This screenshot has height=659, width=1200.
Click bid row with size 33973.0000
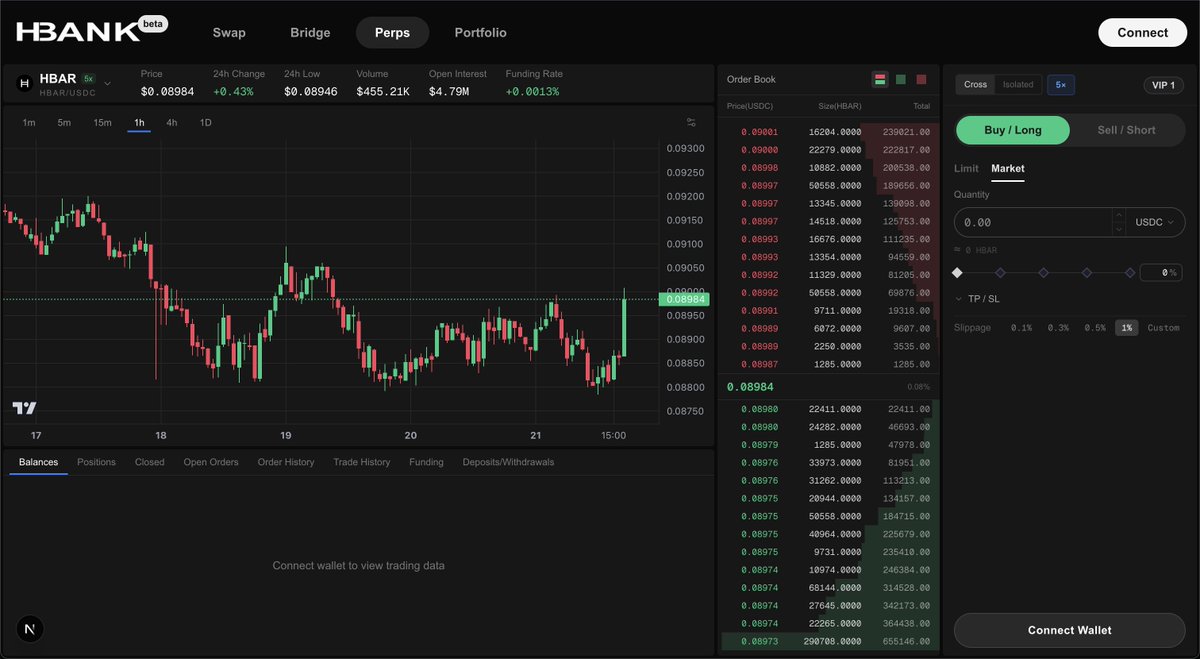(x=829, y=463)
